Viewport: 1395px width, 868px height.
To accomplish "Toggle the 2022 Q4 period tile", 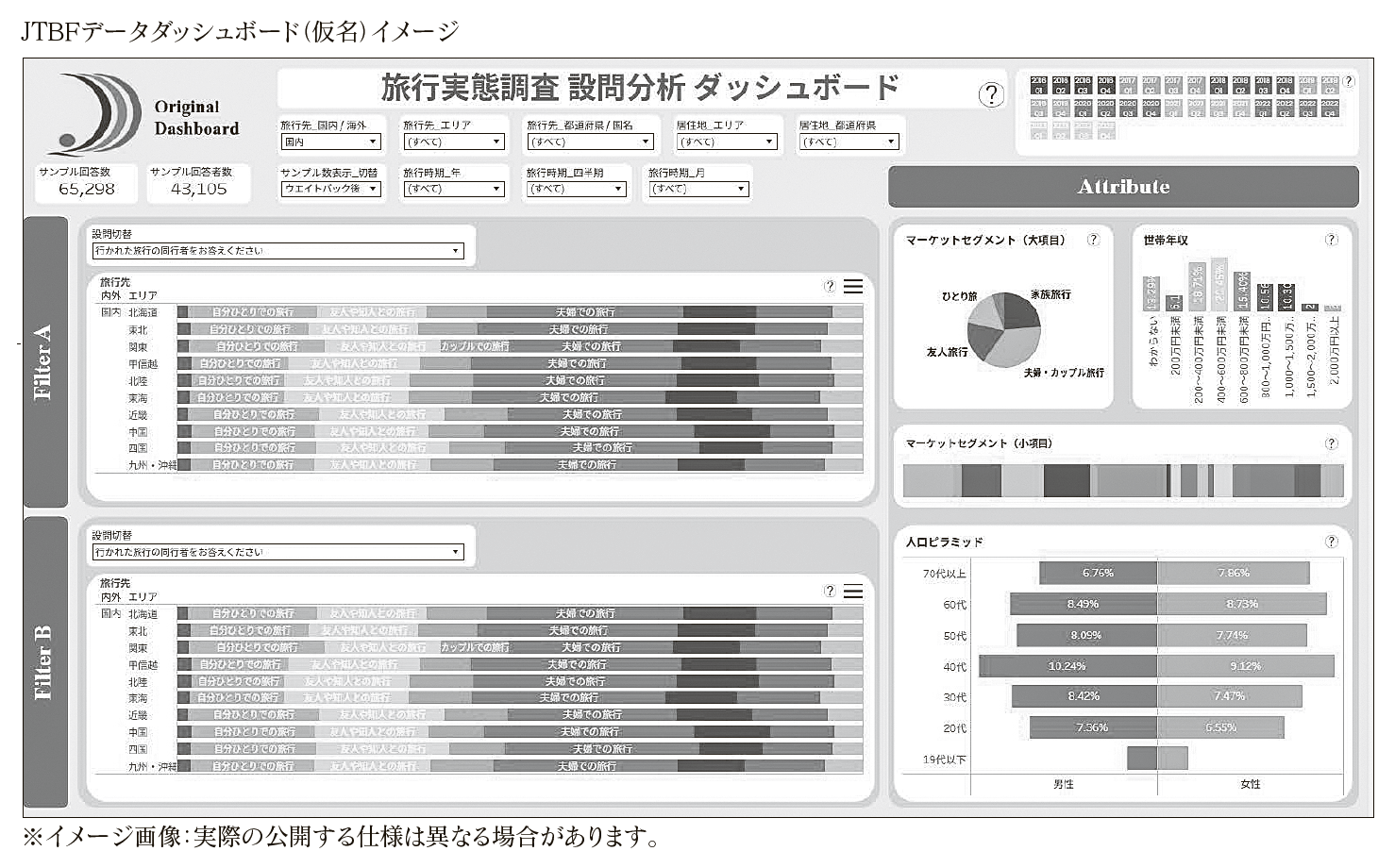I will point(1329,108).
